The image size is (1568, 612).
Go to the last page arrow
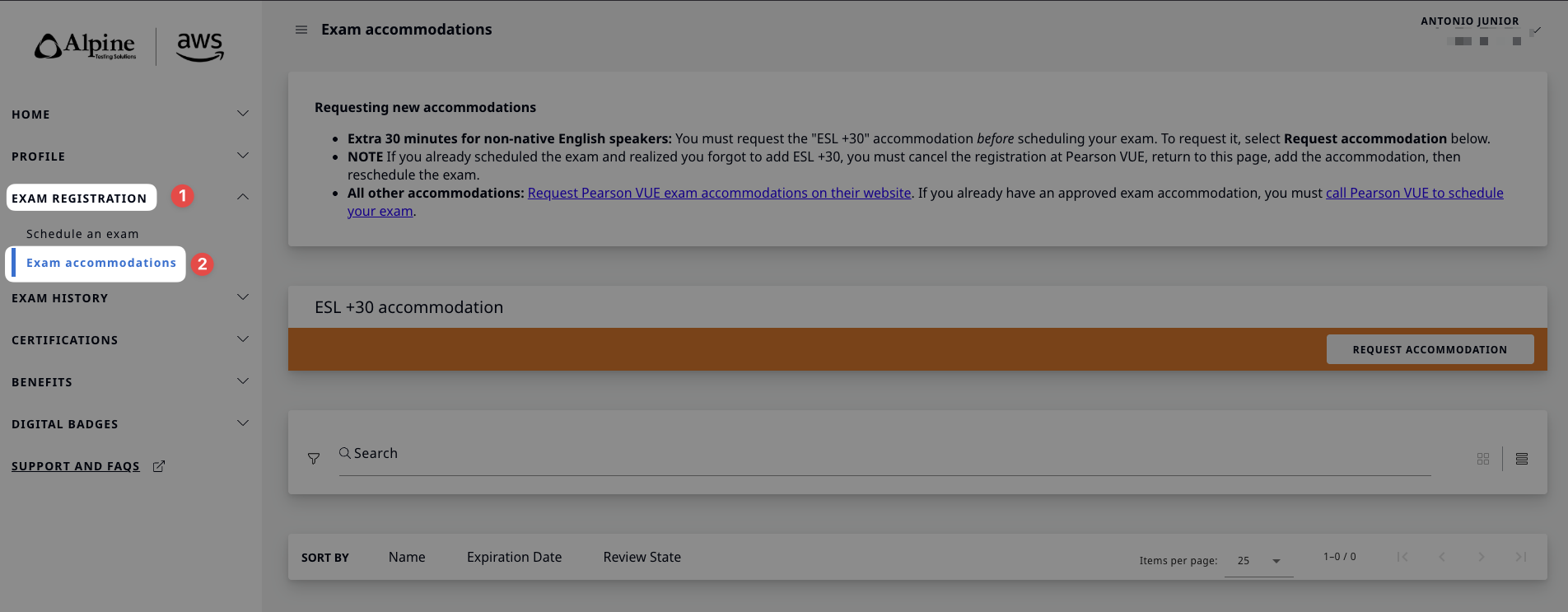[1521, 557]
